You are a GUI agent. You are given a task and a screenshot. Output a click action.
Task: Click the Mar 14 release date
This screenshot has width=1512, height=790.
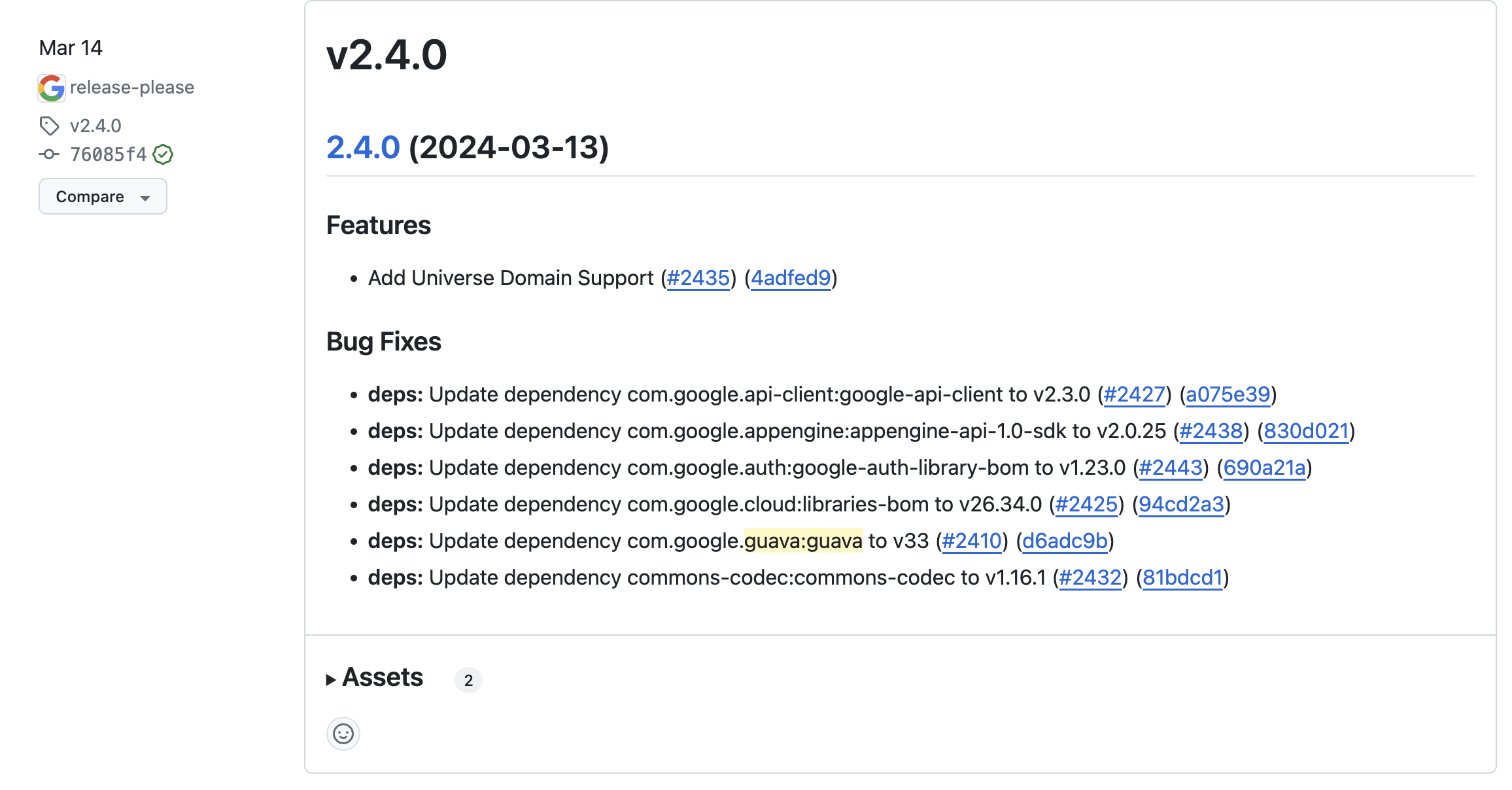tap(71, 48)
